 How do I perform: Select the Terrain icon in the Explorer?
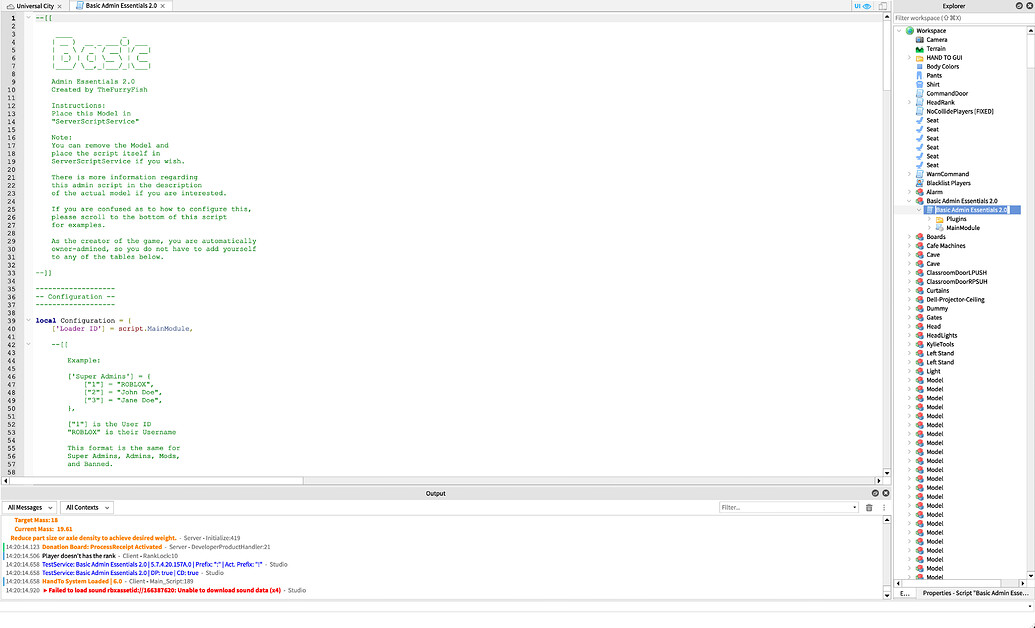(919, 49)
